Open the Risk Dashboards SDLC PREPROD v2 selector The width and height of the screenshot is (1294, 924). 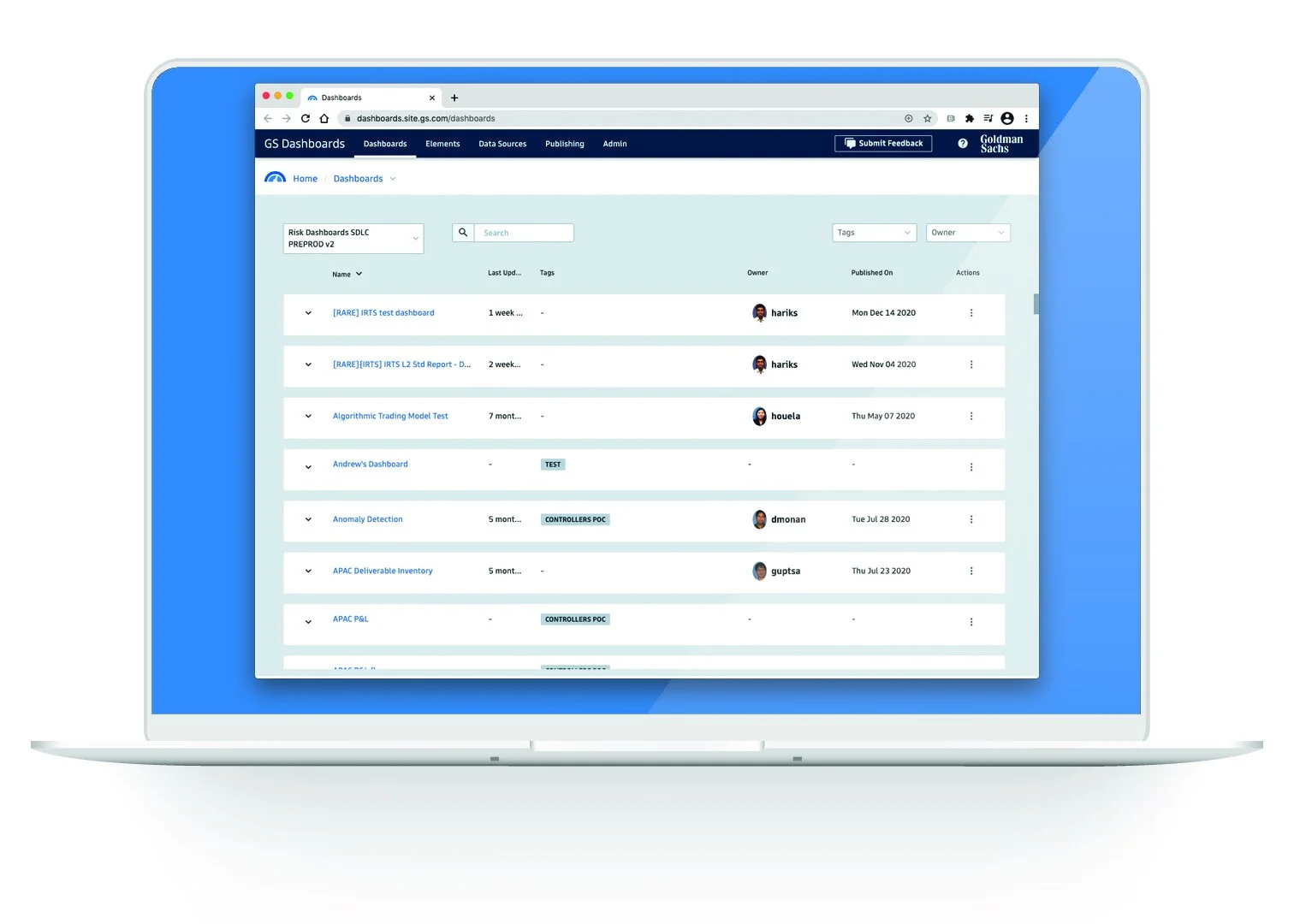pos(353,238)
